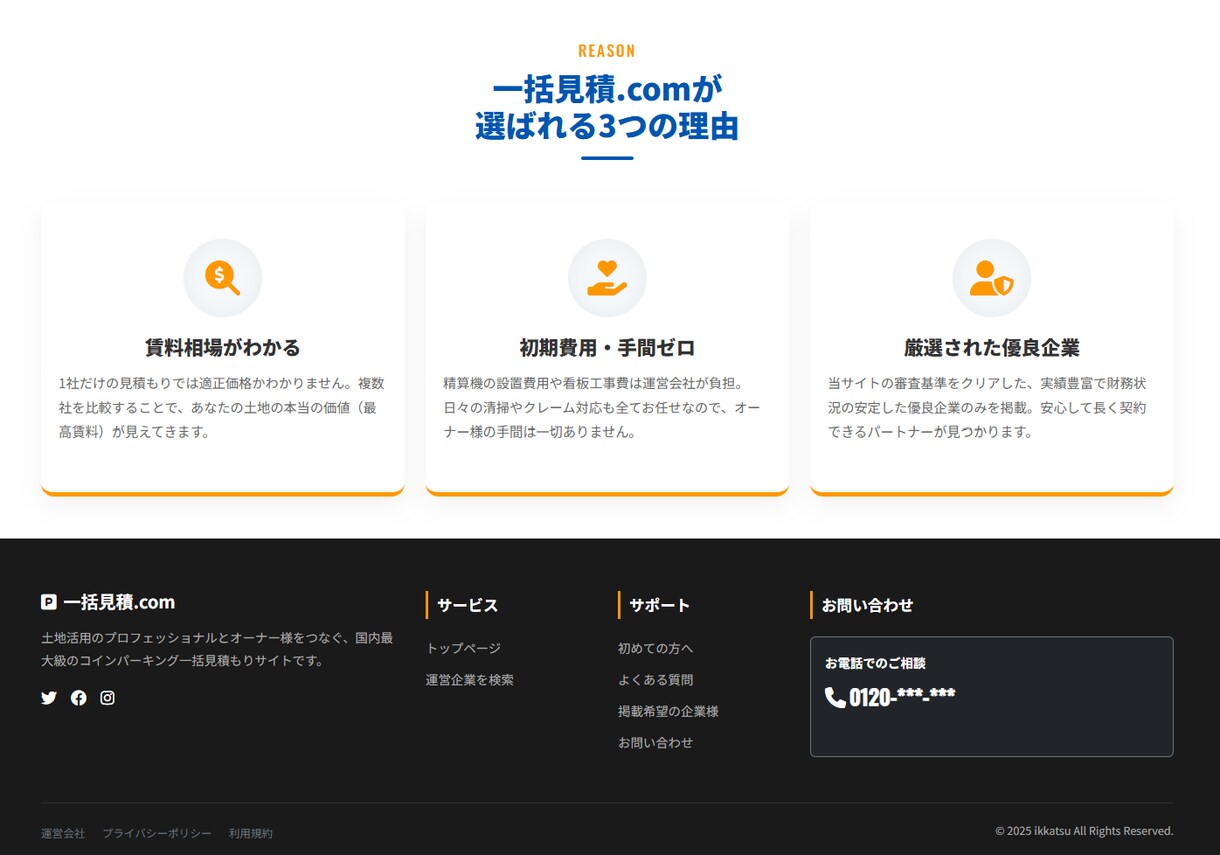The height and width of the screenshot is (855, 1220).
Task: Click the 一括見積.com footer logo text
Action: pyautogui.click(x=119, y=602)
